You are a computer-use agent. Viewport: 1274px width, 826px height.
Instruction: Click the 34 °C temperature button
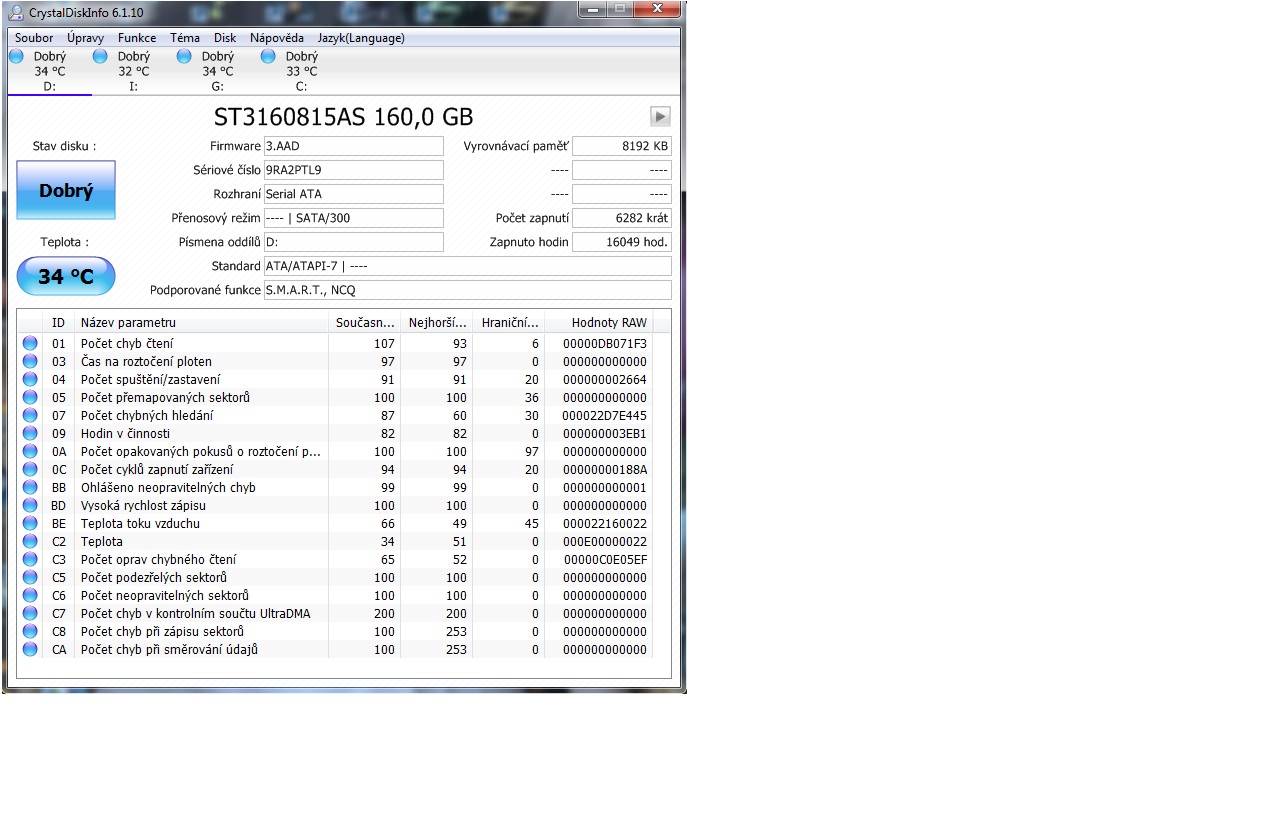66,276
